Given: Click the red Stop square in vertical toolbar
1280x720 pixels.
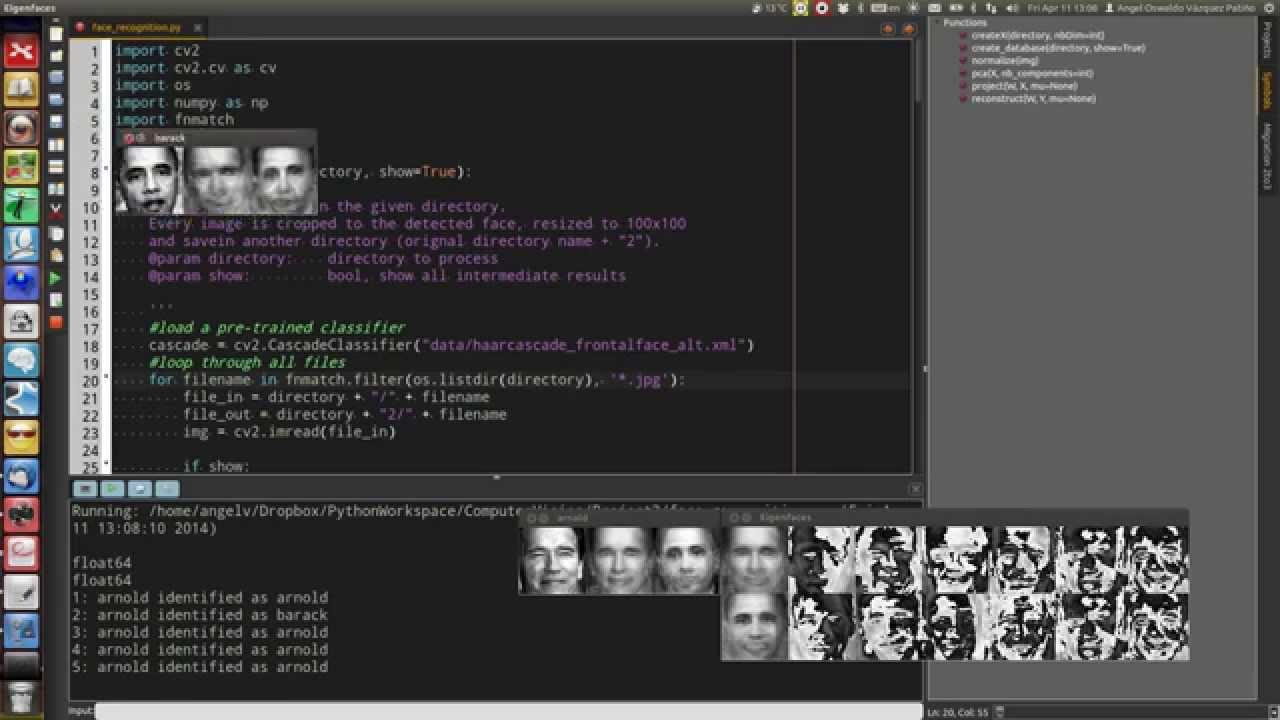Looking at the screenshot, I should pyautogui.click(x=56, y=322).
